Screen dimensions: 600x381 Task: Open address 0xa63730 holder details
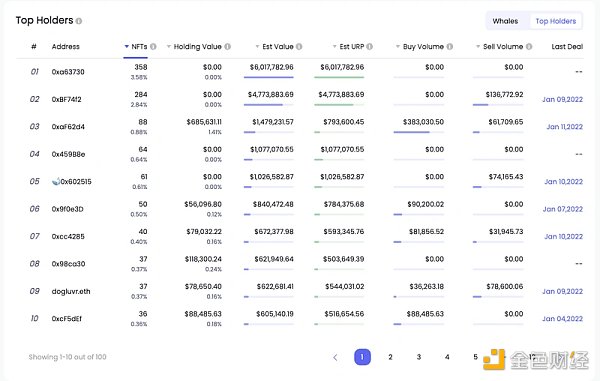pyautogui.click(x=68, y=72)
